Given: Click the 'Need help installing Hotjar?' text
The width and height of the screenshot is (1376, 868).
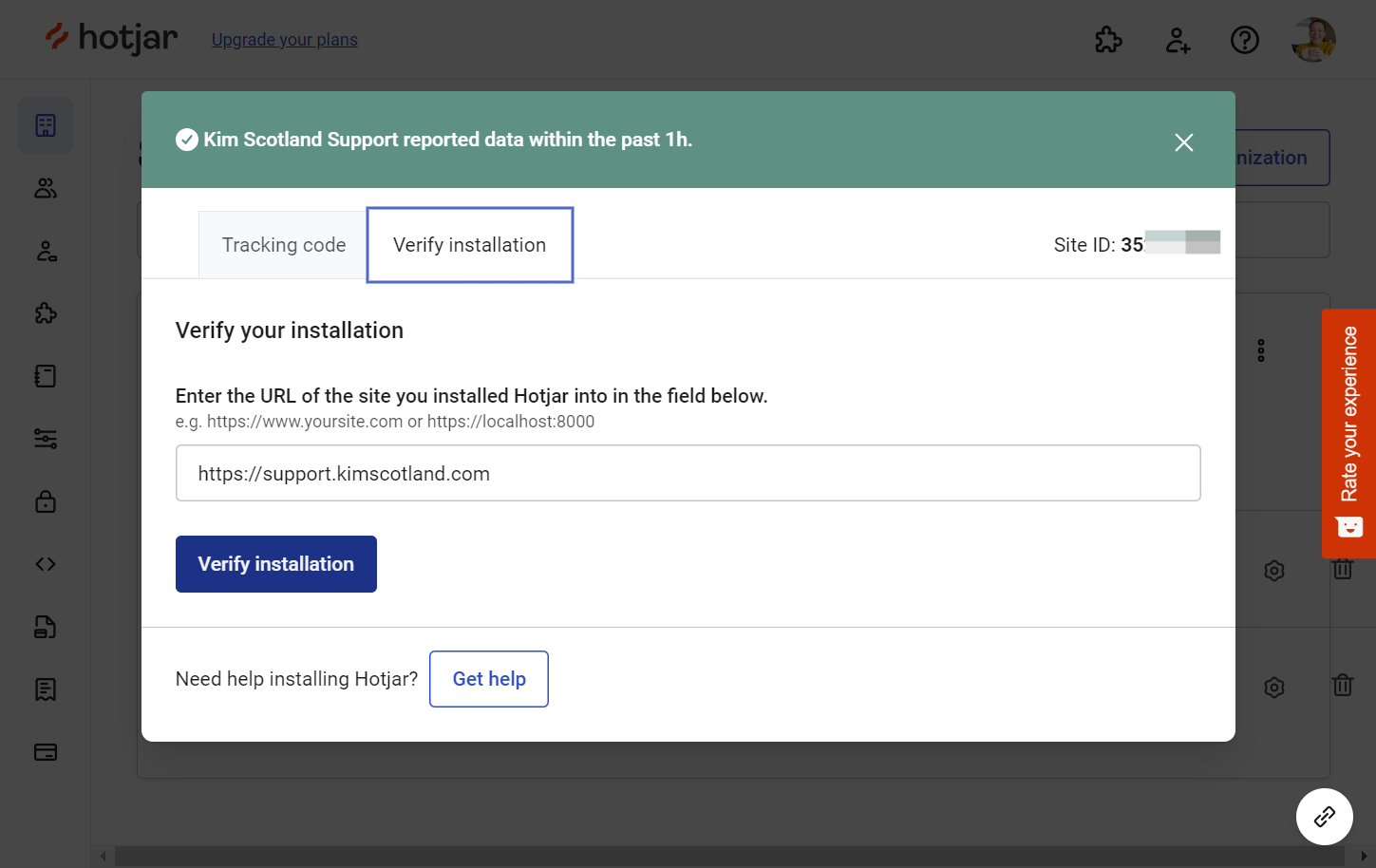Looking at the screenshot, I should click(296, 679).
